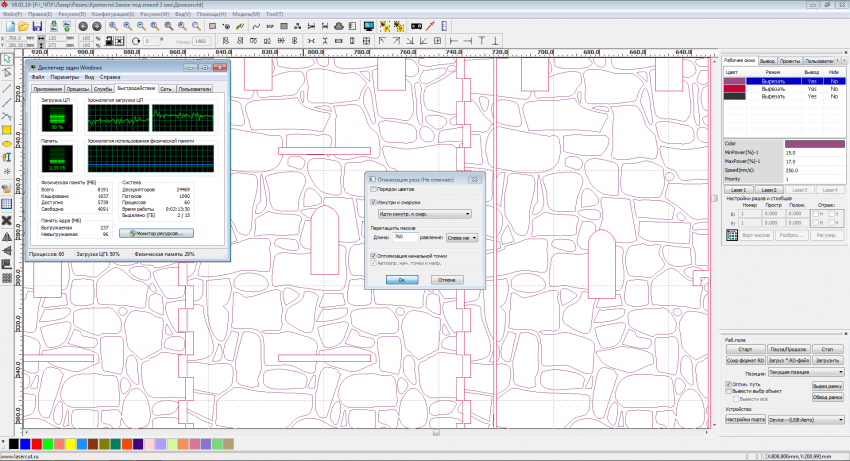Toggle 'Оптимизация начальной точки' checkbox
The image size is (850, 461).
tap(374, 256)
